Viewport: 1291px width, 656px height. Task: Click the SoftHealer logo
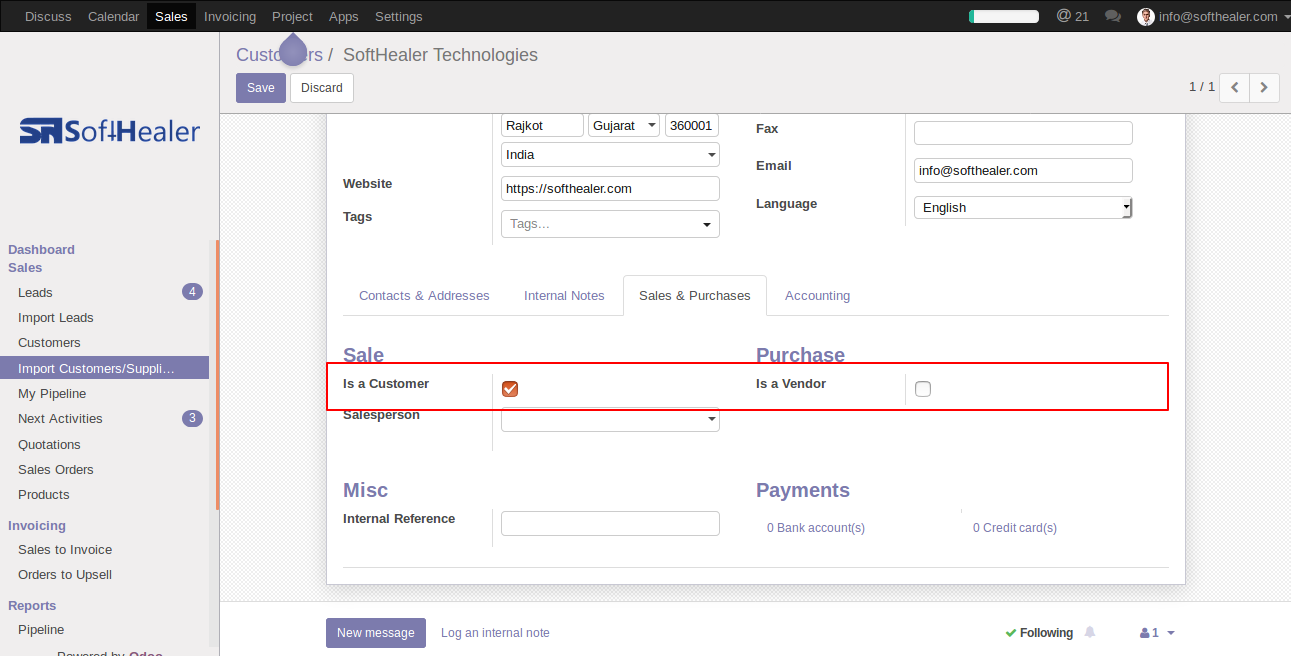110,131
